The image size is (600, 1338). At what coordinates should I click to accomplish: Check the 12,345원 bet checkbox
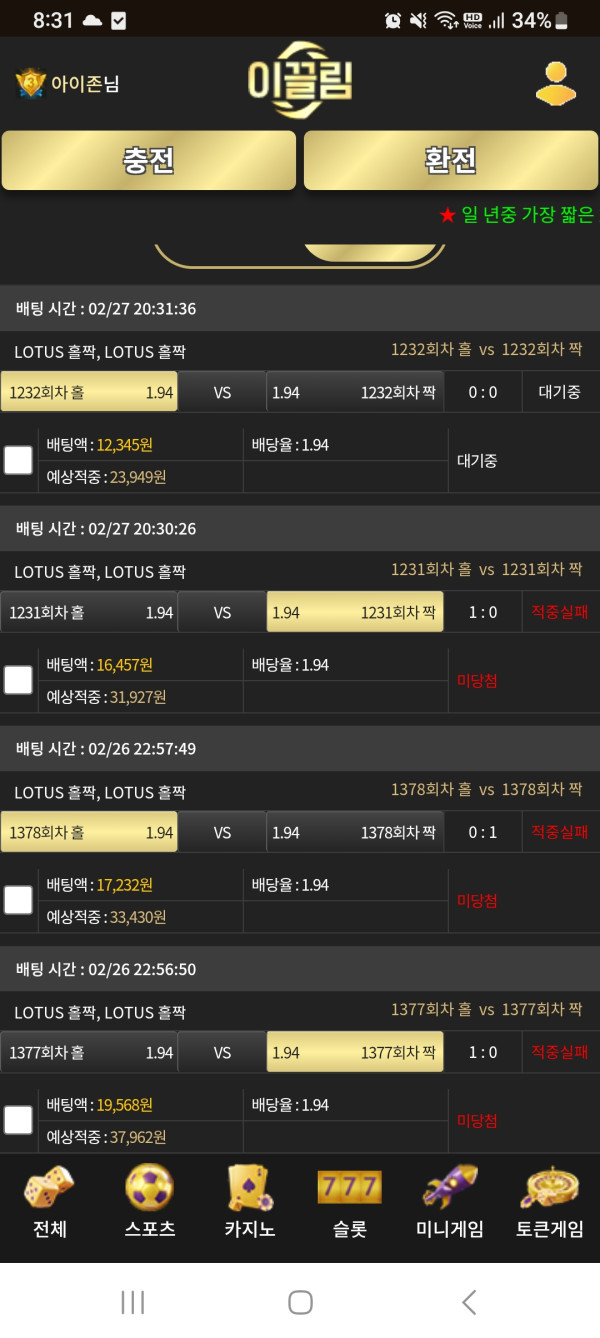click(x=18, y=460)
